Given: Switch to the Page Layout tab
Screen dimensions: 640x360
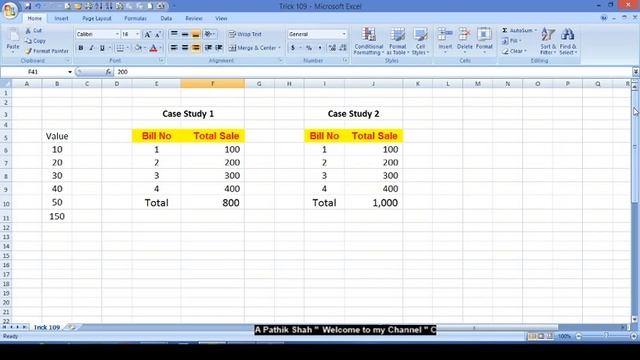Looking at the screenshot, I should [x=97, y=18].
